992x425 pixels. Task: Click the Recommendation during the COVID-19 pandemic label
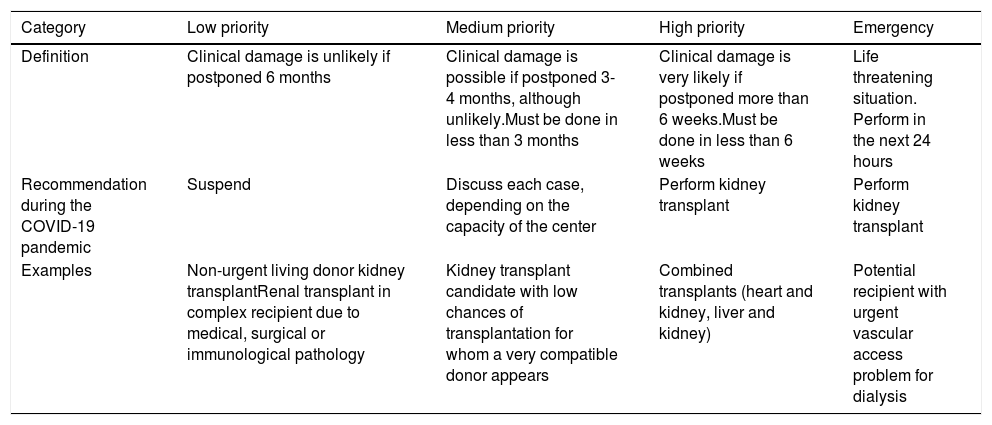click(84, 217)
